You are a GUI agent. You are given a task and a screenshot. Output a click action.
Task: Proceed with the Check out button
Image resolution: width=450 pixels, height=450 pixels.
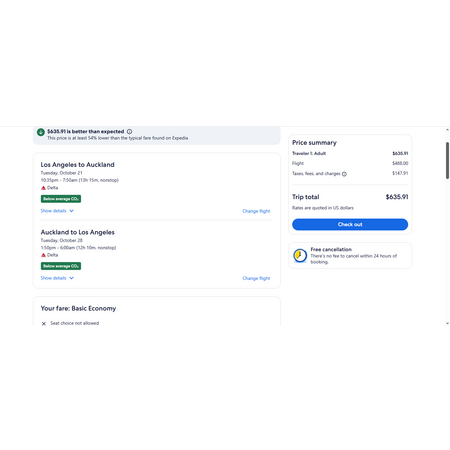click(x=350, y=224)
